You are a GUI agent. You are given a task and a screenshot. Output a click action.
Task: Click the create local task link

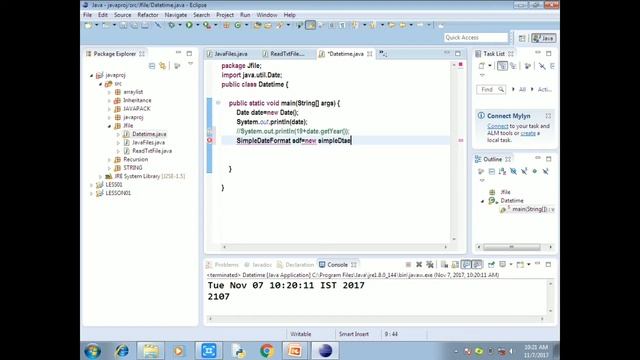pos(528,133)
